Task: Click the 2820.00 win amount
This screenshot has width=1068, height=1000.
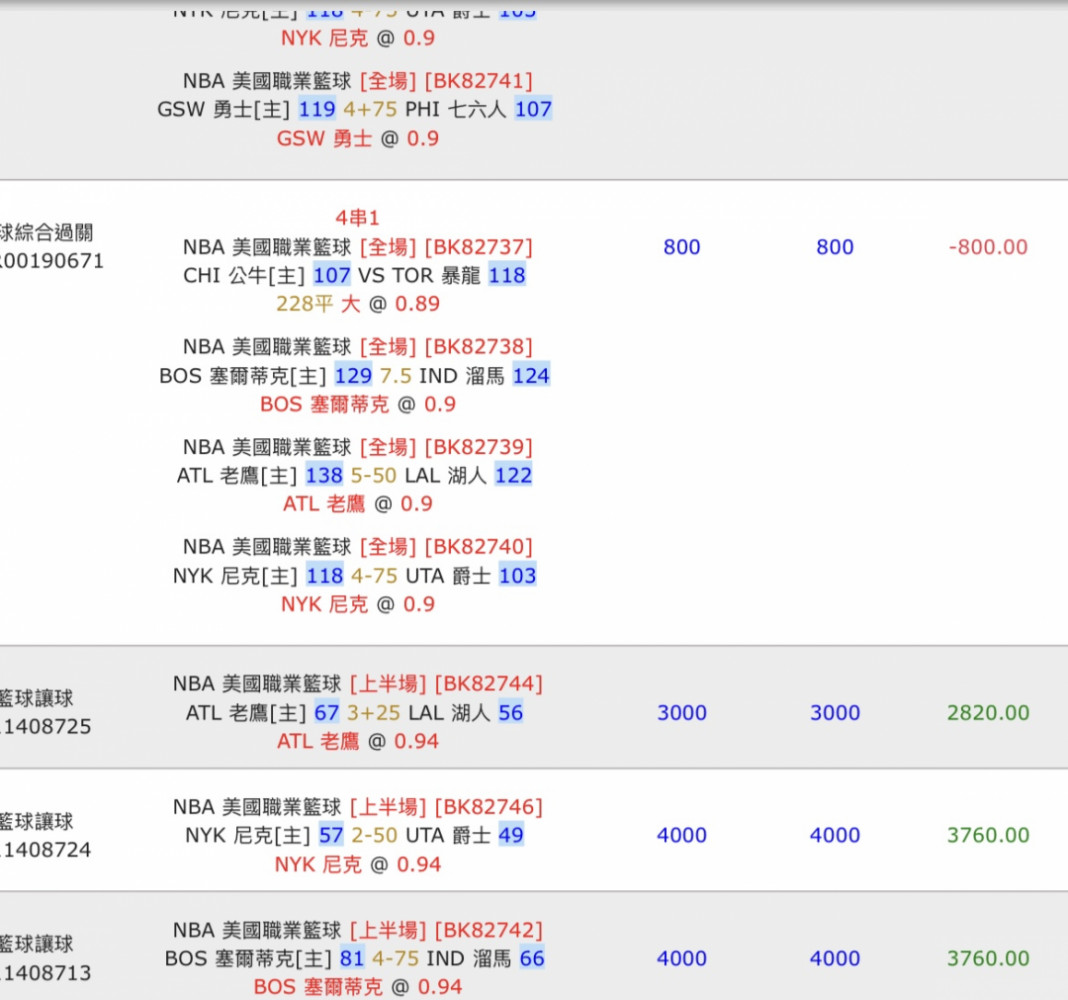Action: pyautogui.click(x=988, y=713)
